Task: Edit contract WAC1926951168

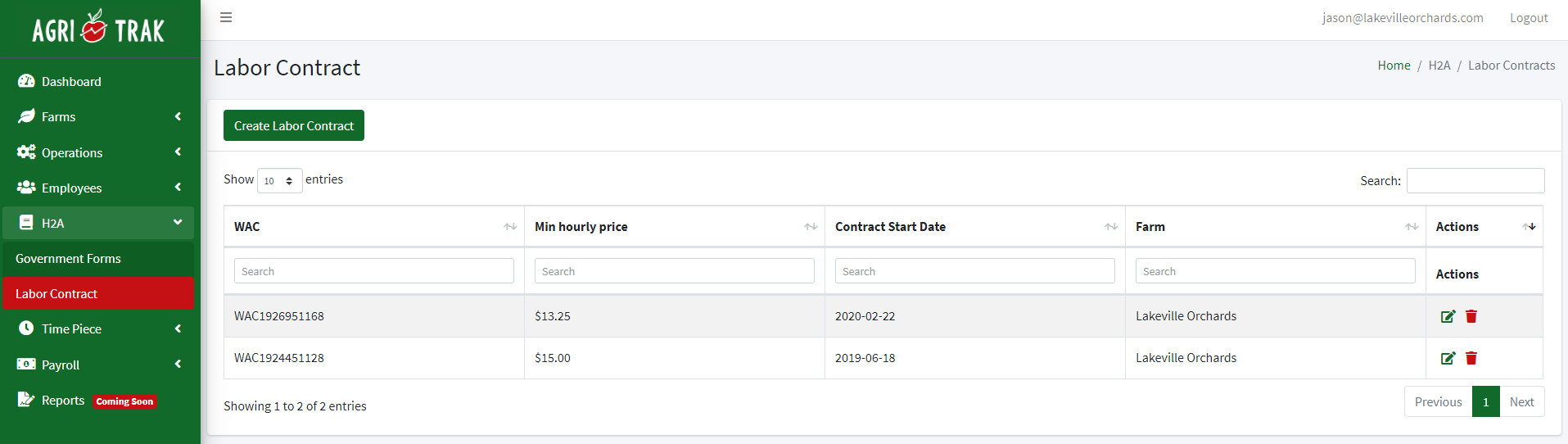Action: (x=1448, y=316)
